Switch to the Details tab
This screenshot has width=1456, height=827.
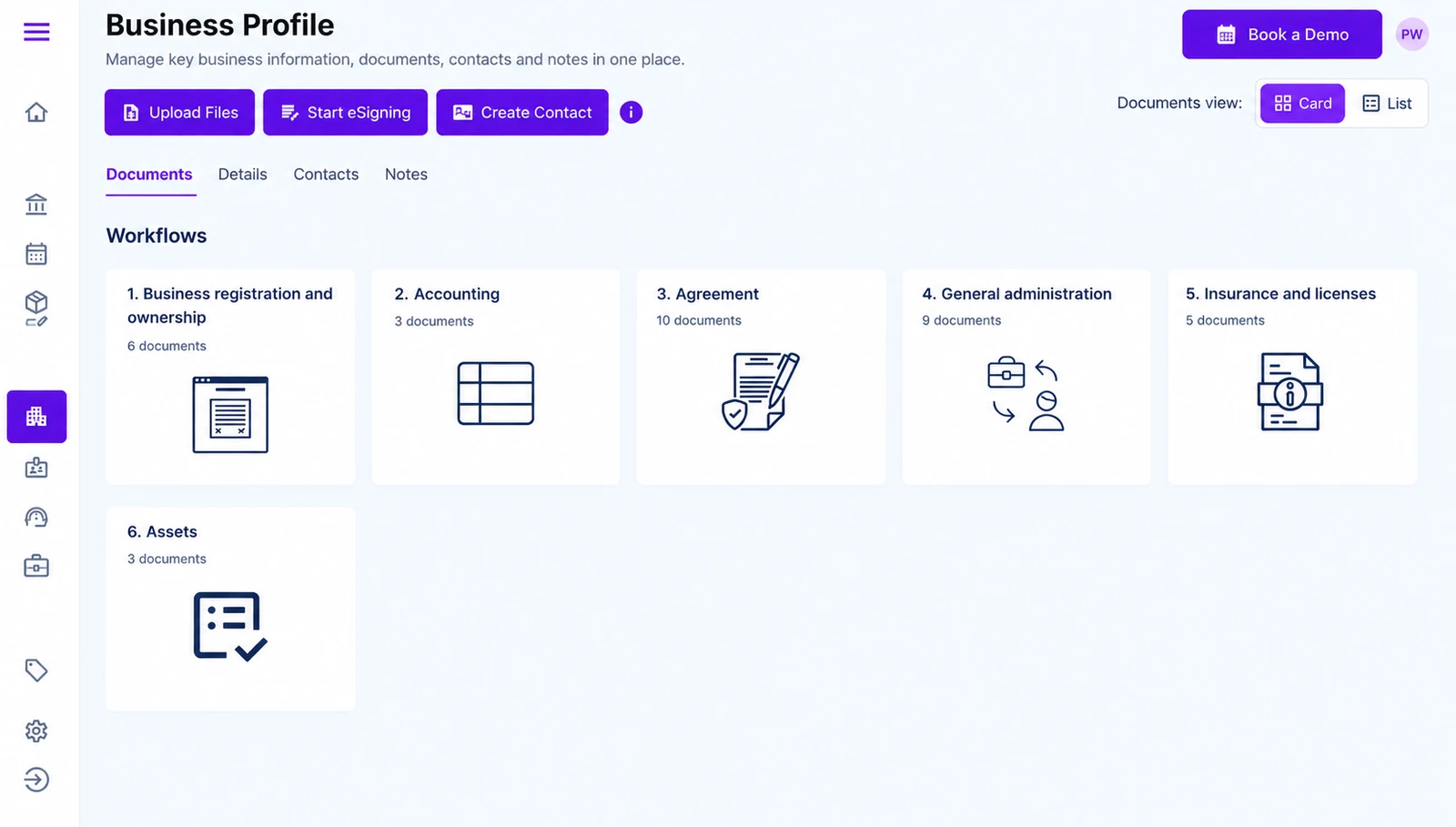click(243, 175)
